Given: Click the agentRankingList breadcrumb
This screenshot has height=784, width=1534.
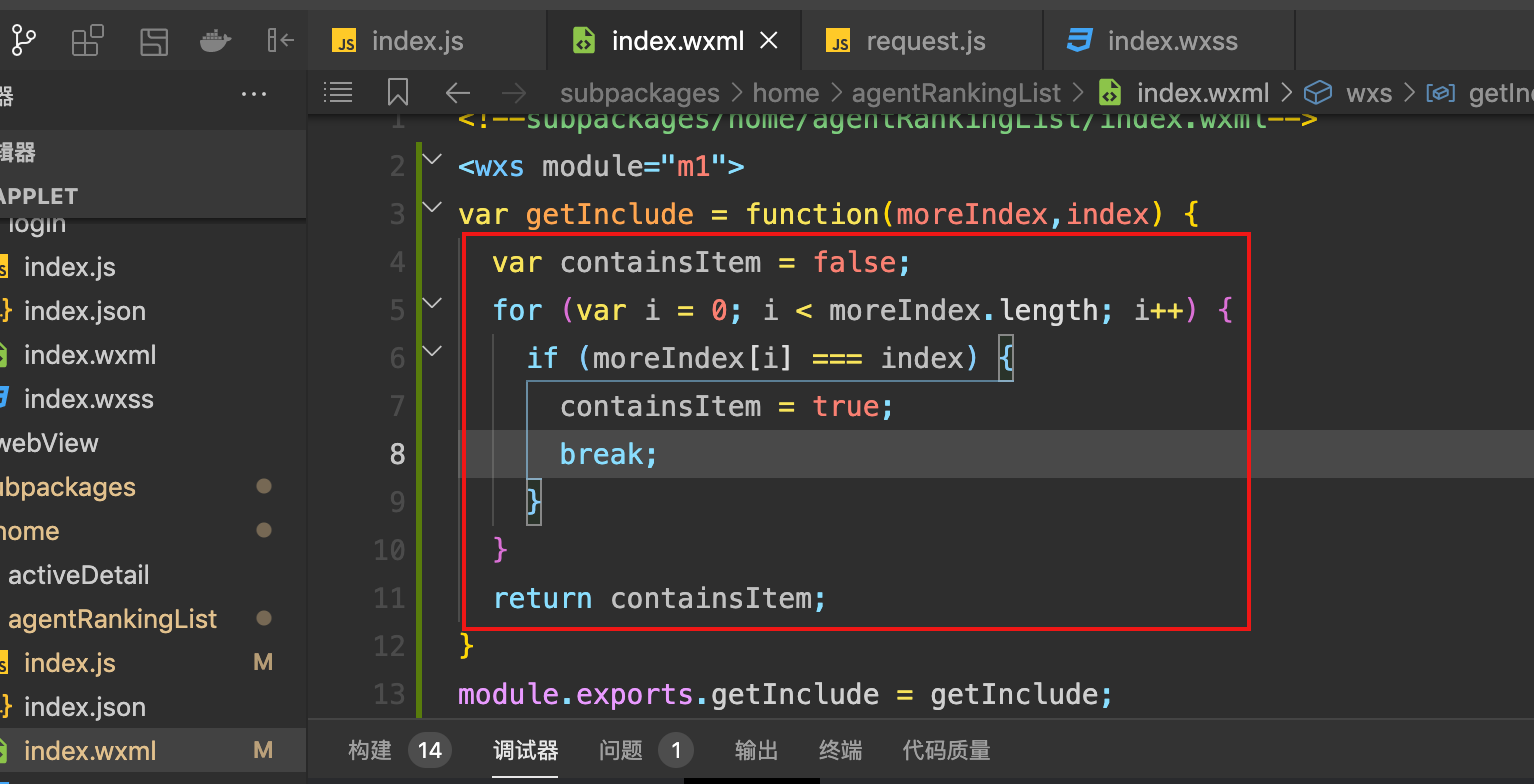Looking at the screenshot, I should [x=956, y=93].
